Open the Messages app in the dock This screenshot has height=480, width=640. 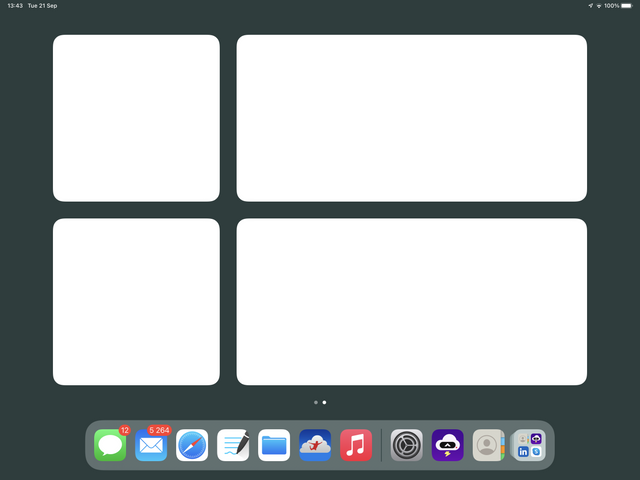coord(110,445)
